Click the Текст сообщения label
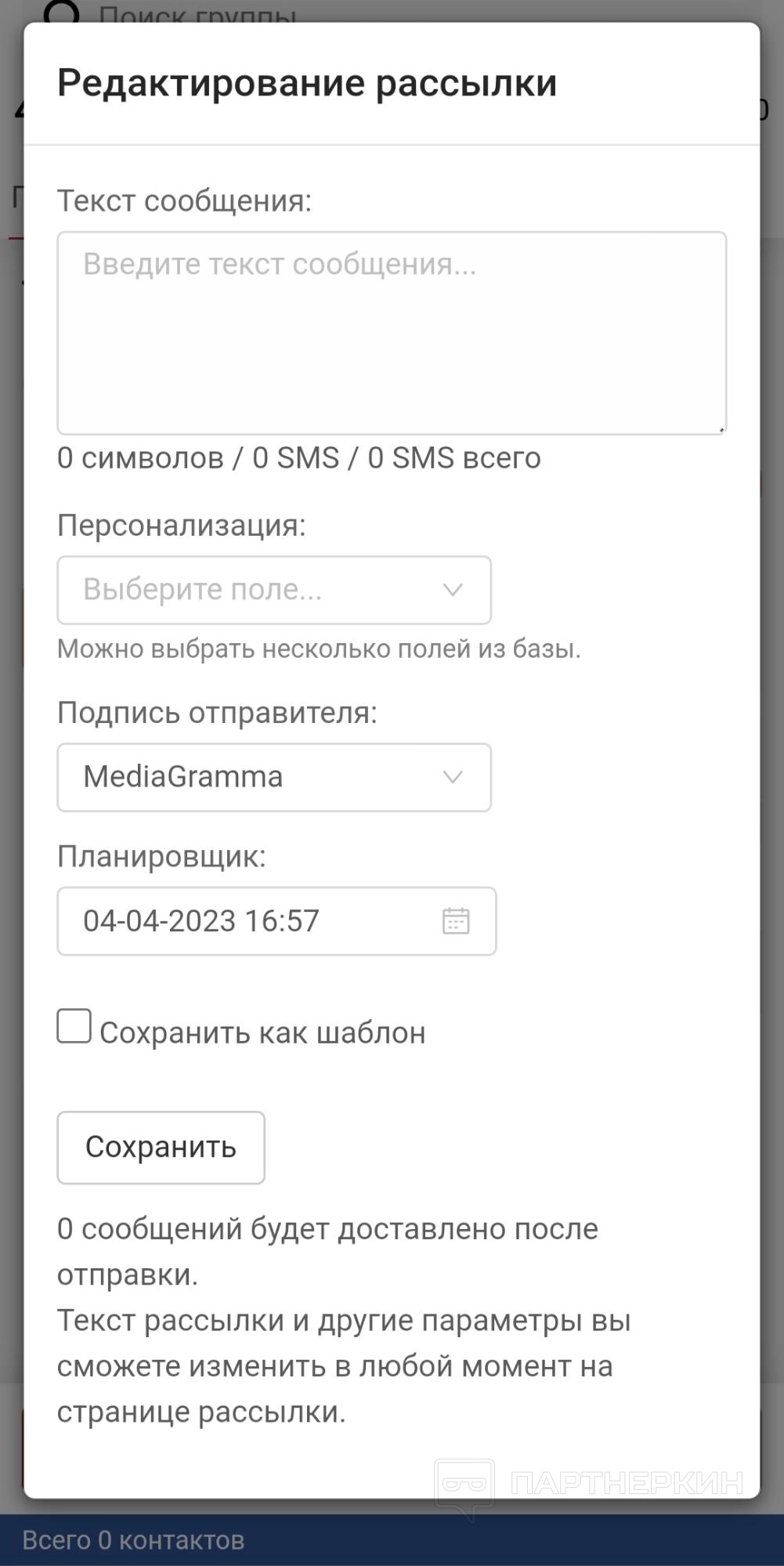This screenshot has width=784, height=1566. tap(184, 201)
